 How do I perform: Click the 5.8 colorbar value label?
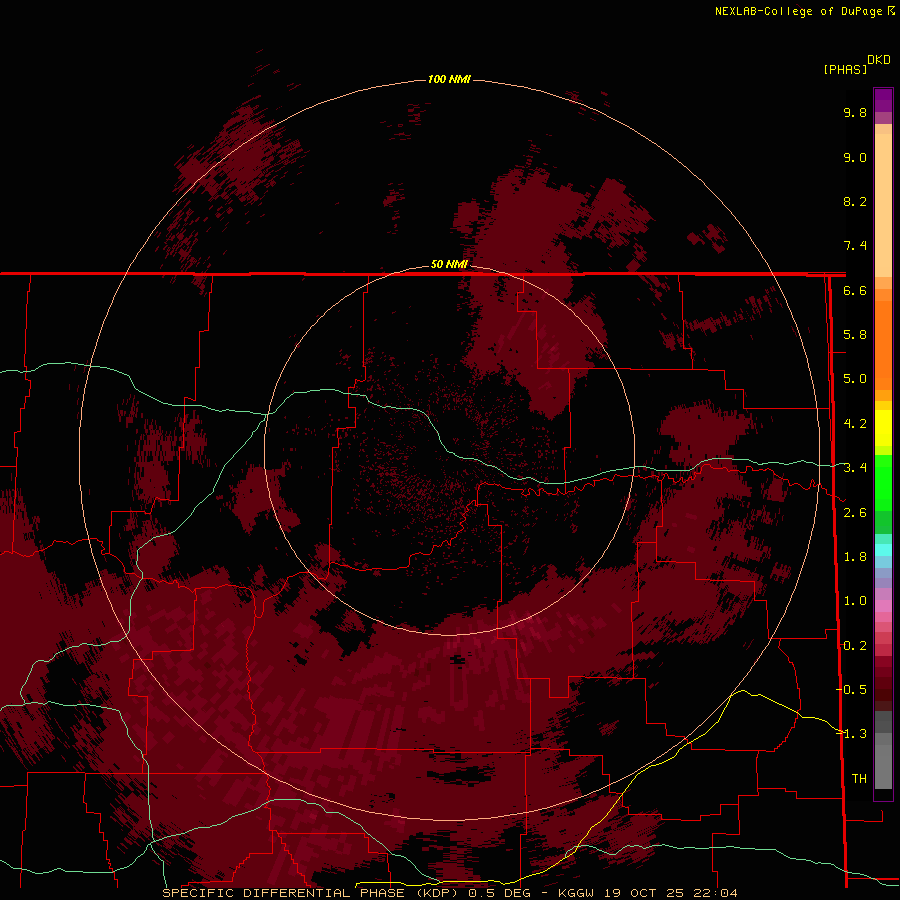tap(855, 334)
